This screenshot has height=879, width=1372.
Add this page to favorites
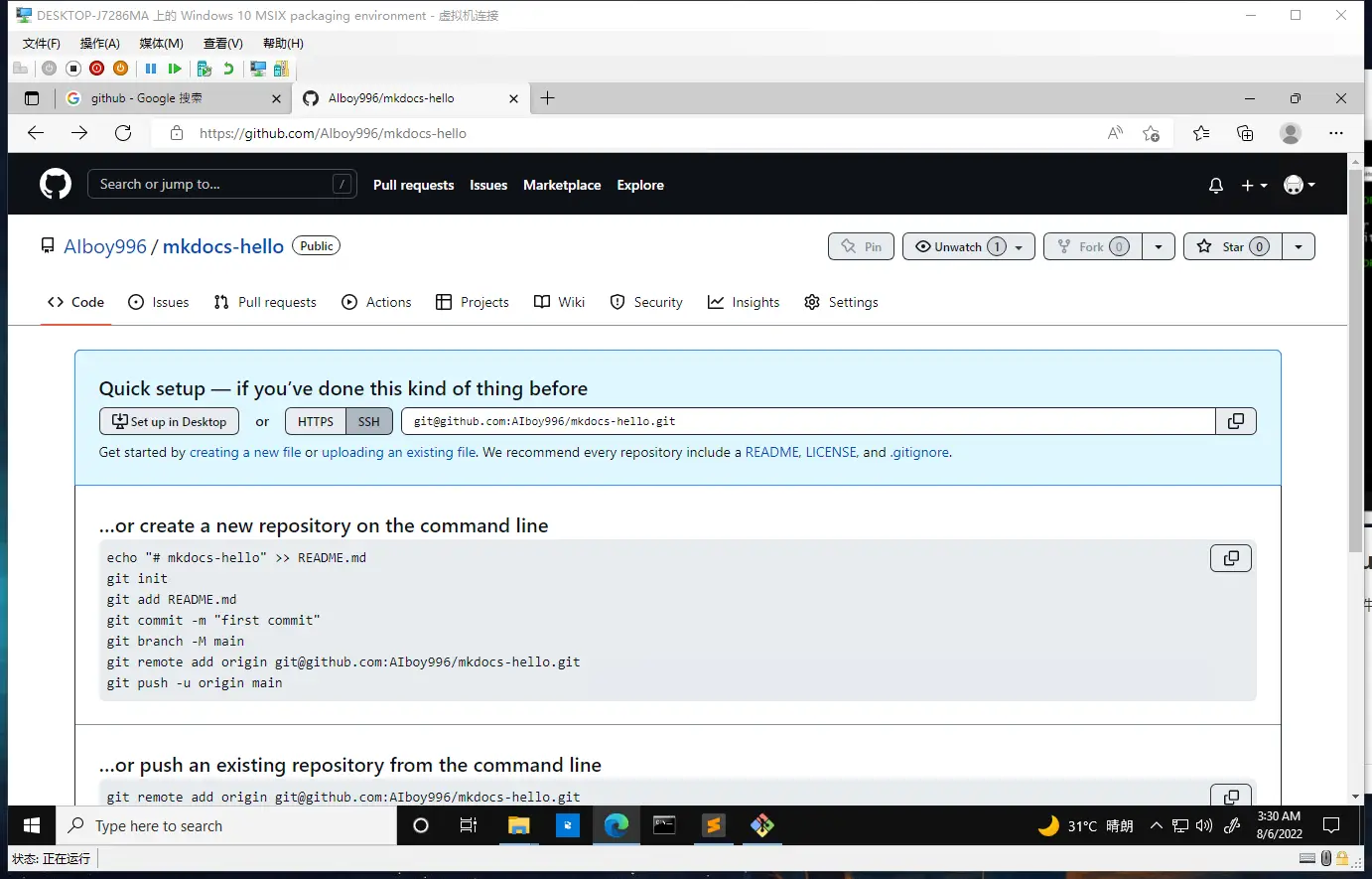pos(1151,133)
